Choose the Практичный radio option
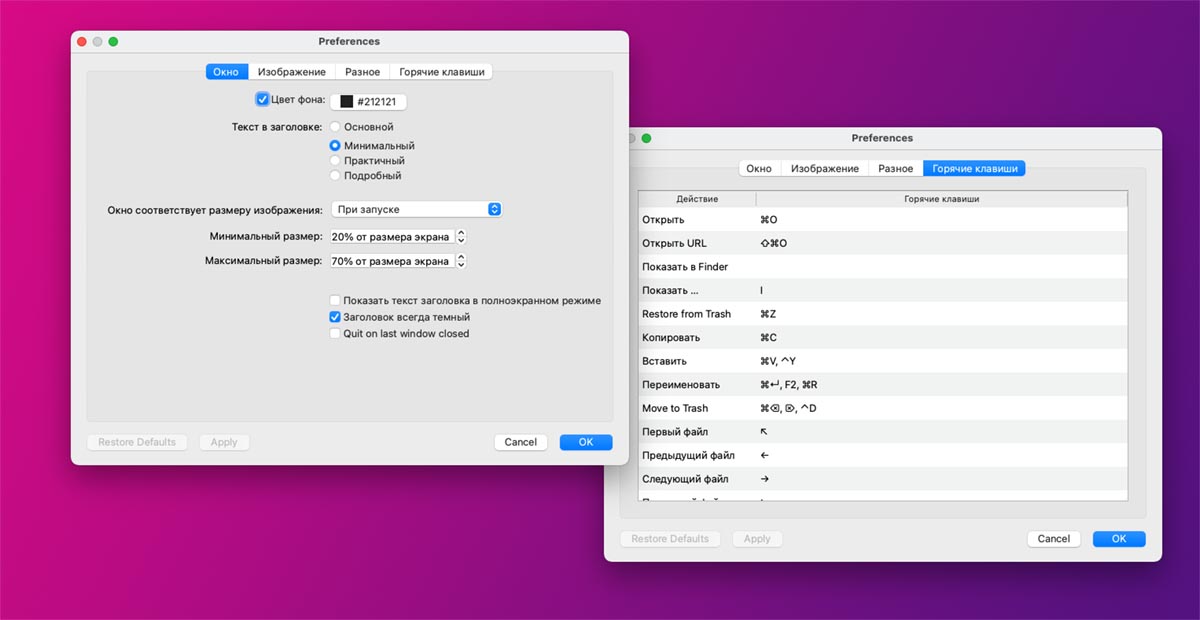The image size is (1200, 620). point(336,160)
